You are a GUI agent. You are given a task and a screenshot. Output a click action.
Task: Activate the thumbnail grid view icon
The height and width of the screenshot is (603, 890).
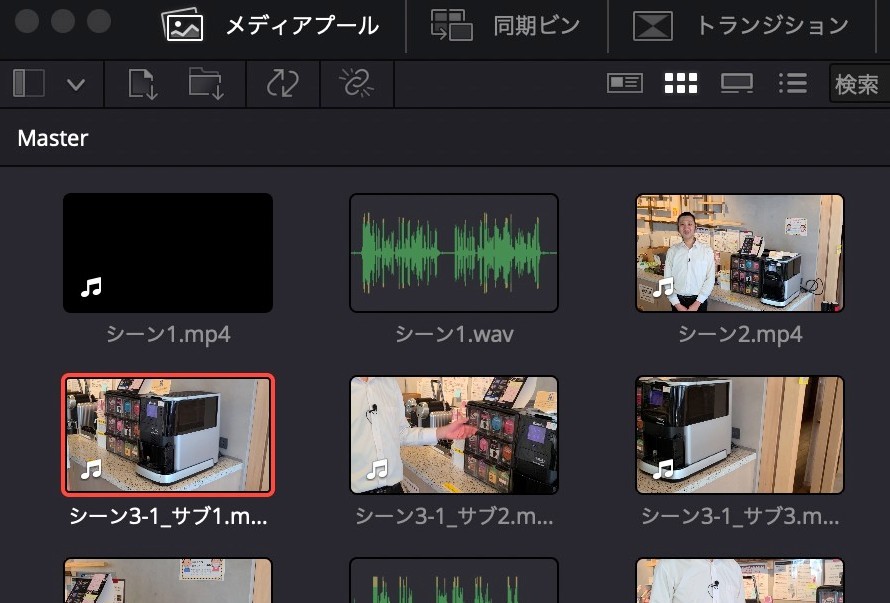pyautogui.click(x=681, y=83)
